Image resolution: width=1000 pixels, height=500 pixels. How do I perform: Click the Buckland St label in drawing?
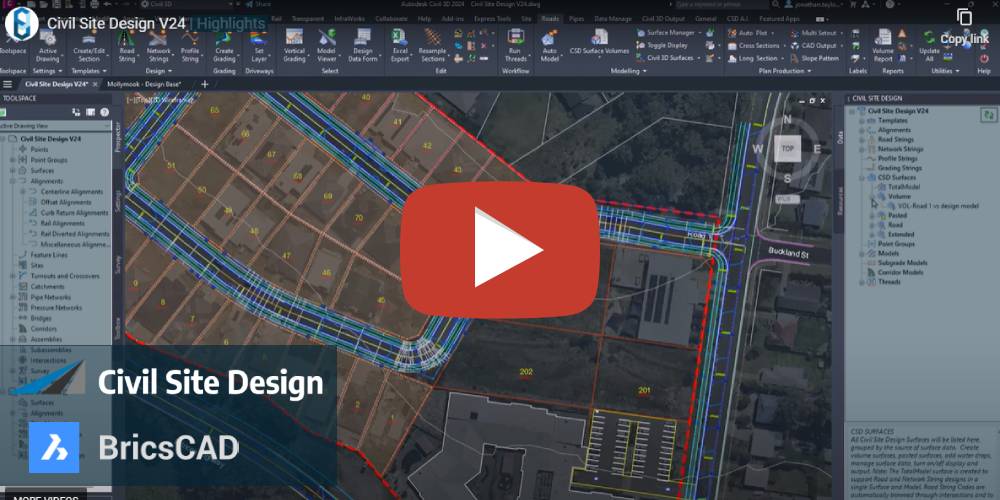[788, 251]
